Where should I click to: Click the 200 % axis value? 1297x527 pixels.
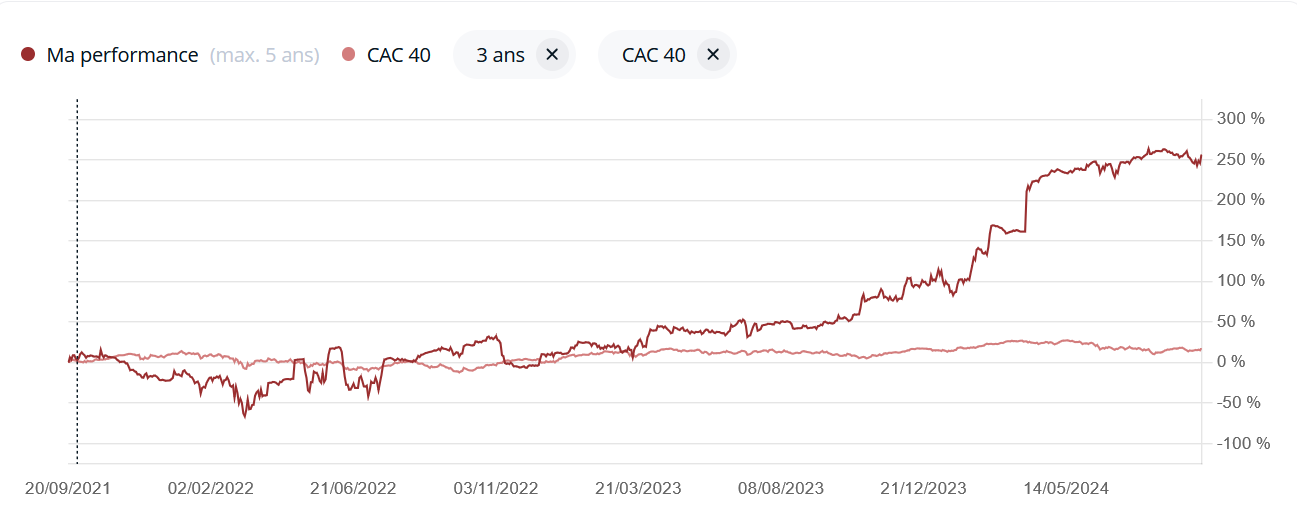pos(1240,200)
